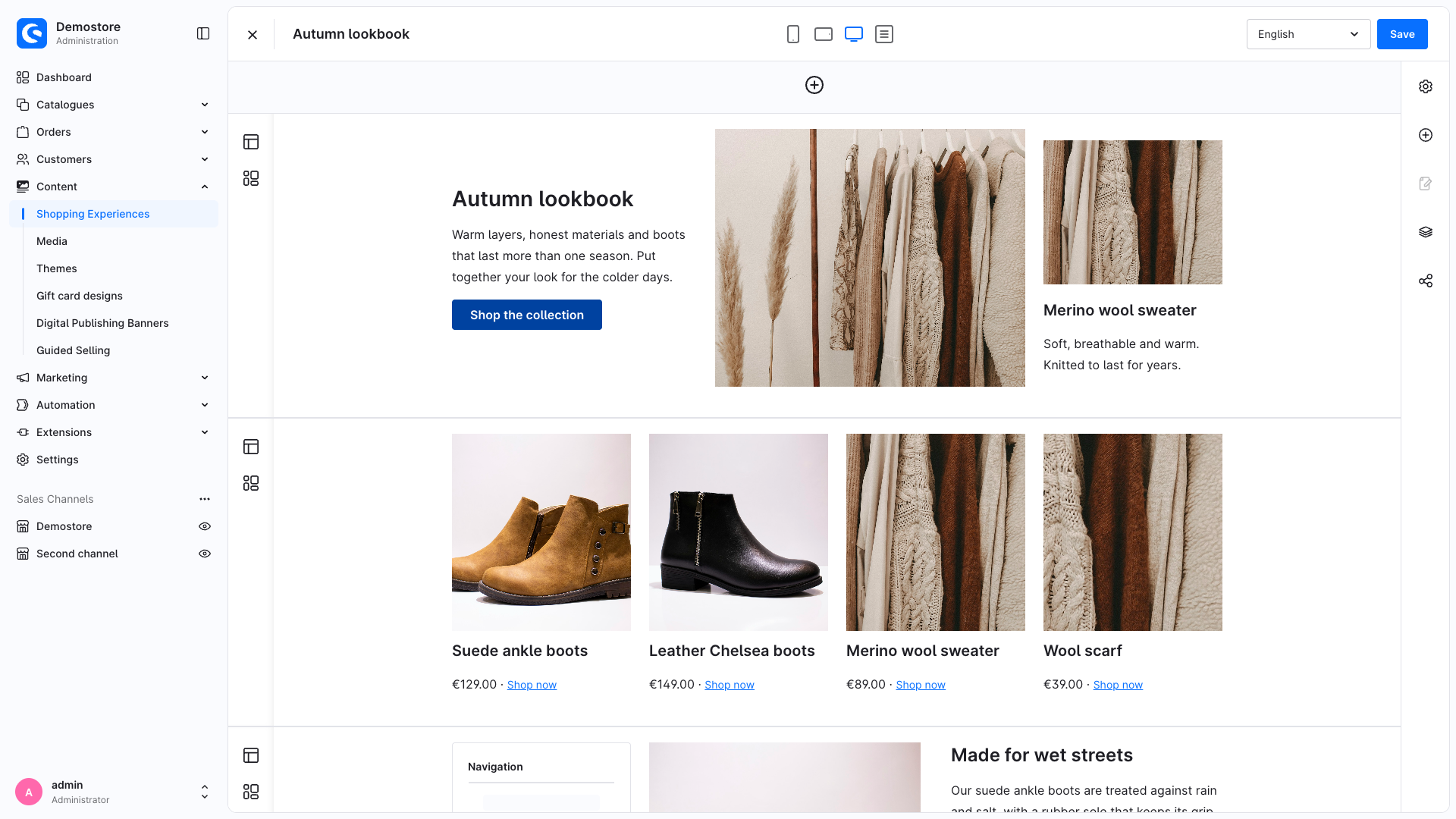Expand the Orders menu

click(x=114, y=132)
